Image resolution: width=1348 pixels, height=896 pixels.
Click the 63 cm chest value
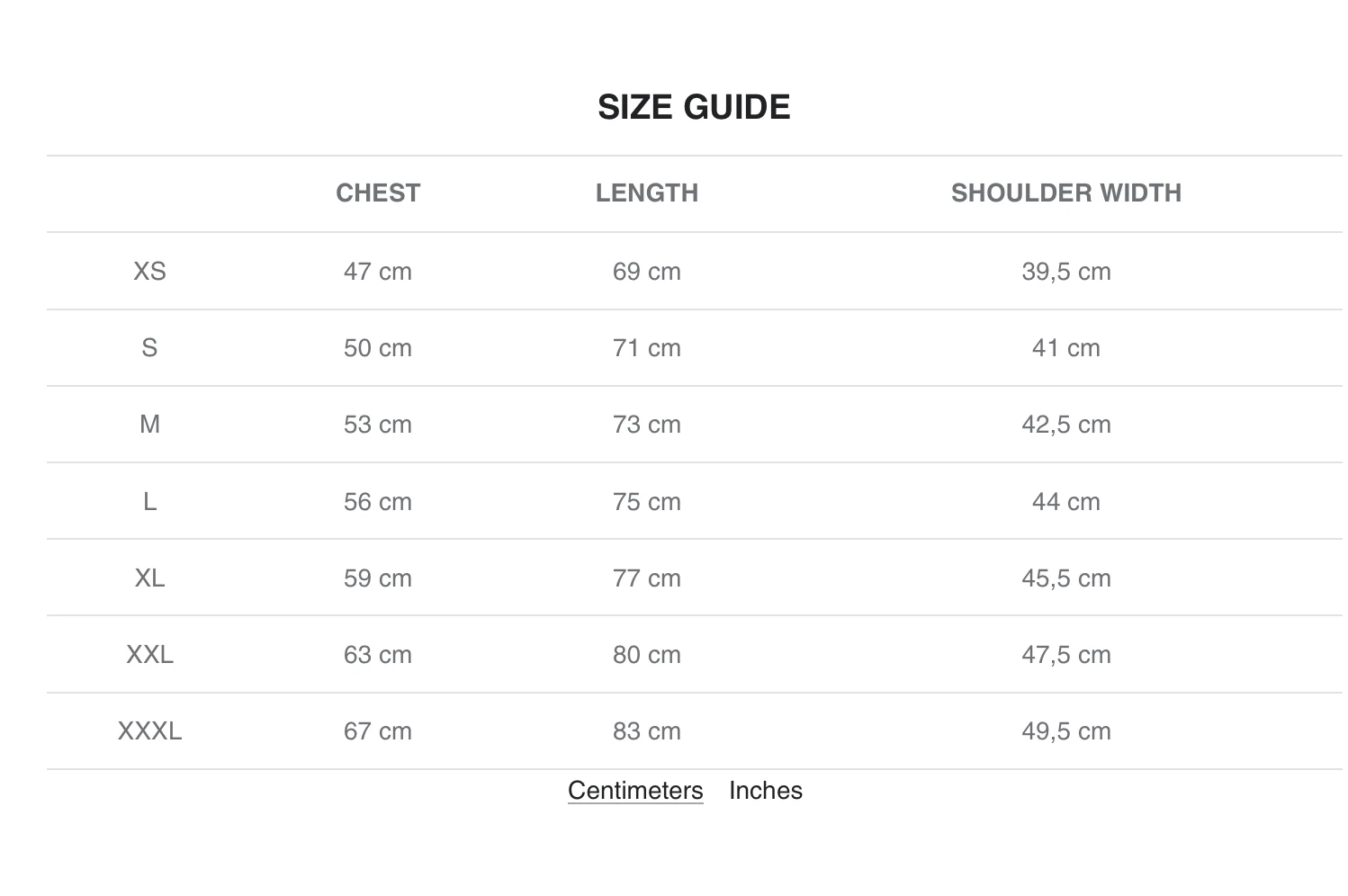tap(378, 654)
